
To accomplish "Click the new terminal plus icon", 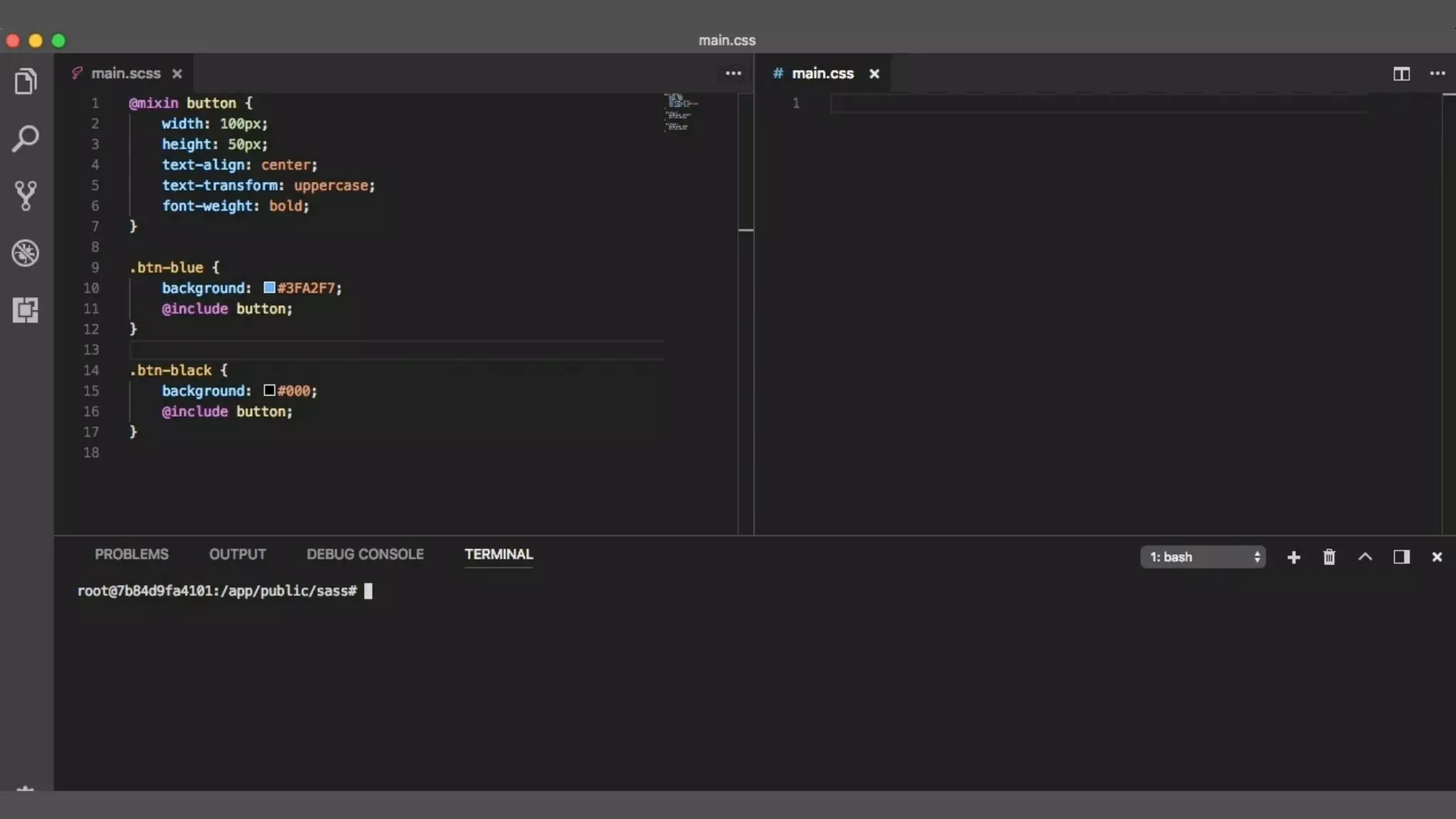I will 1294,557.
